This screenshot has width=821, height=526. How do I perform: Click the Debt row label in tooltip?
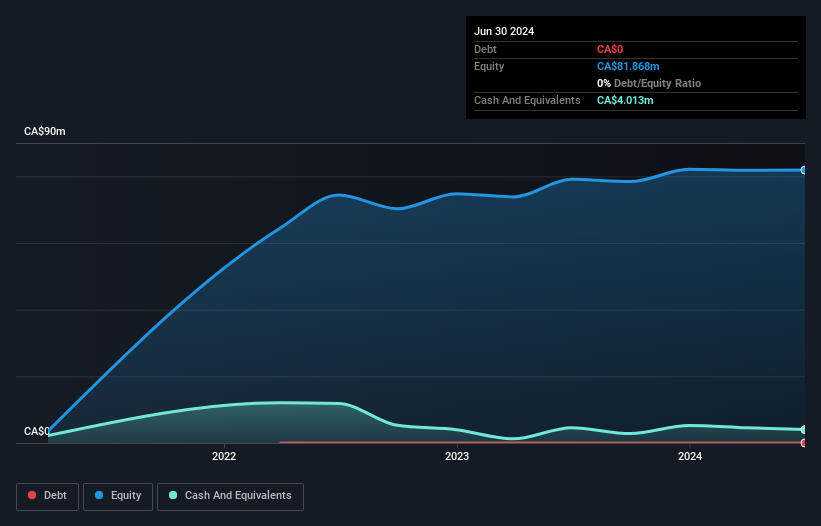point(485,49)
